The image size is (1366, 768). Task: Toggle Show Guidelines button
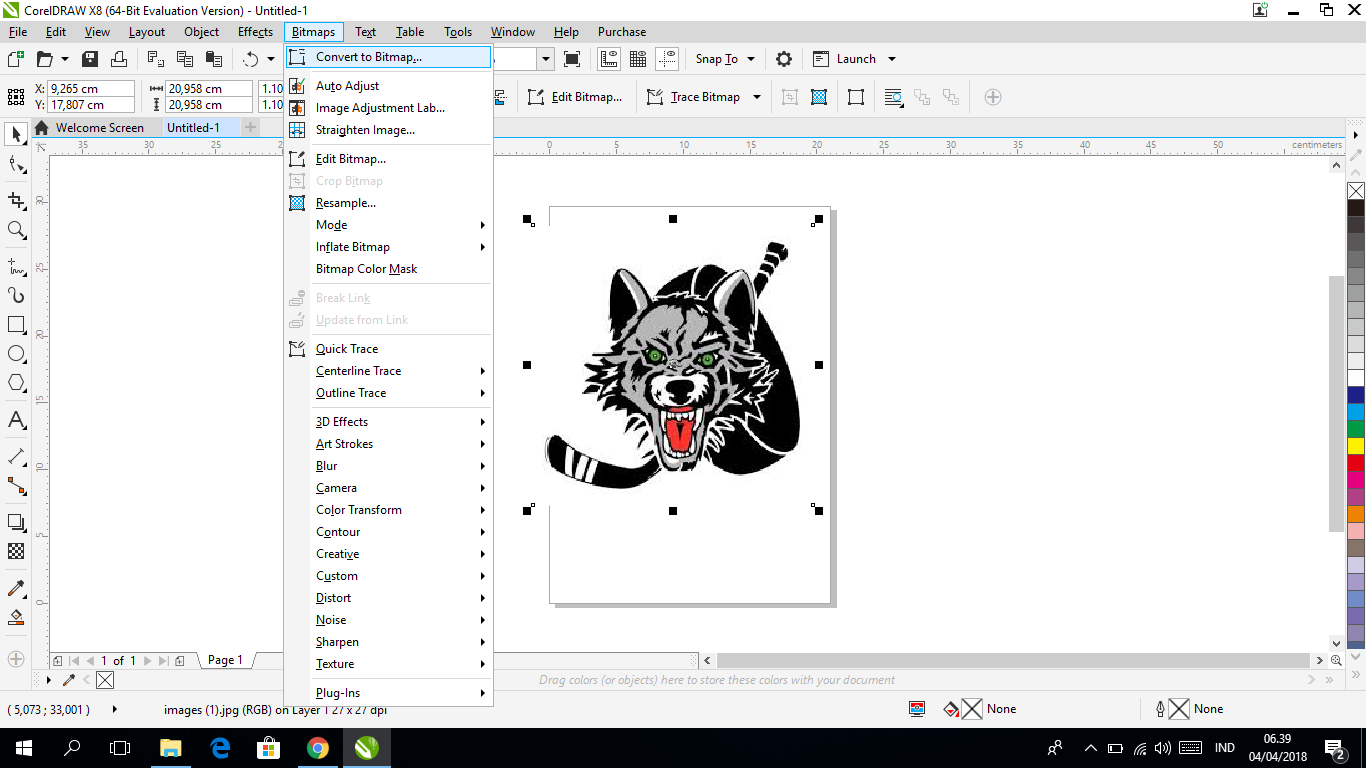[x=668, y=59]
